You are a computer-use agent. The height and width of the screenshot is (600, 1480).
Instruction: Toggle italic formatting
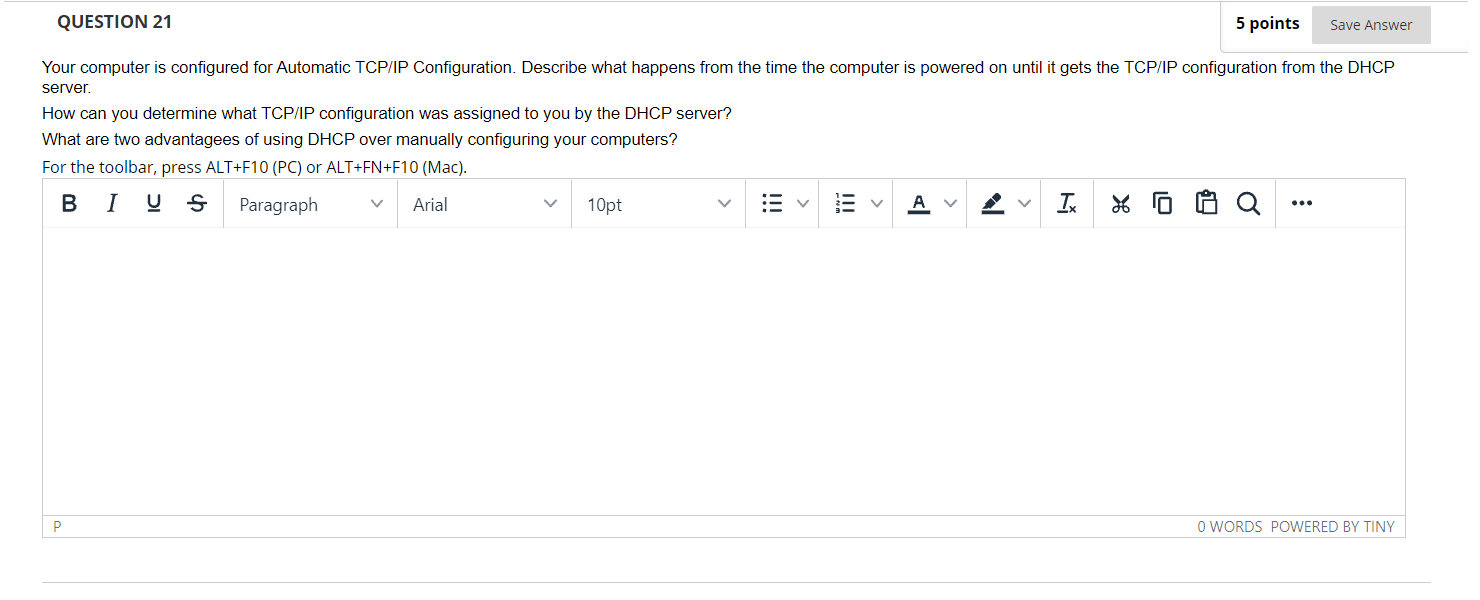tap(111, 204)
